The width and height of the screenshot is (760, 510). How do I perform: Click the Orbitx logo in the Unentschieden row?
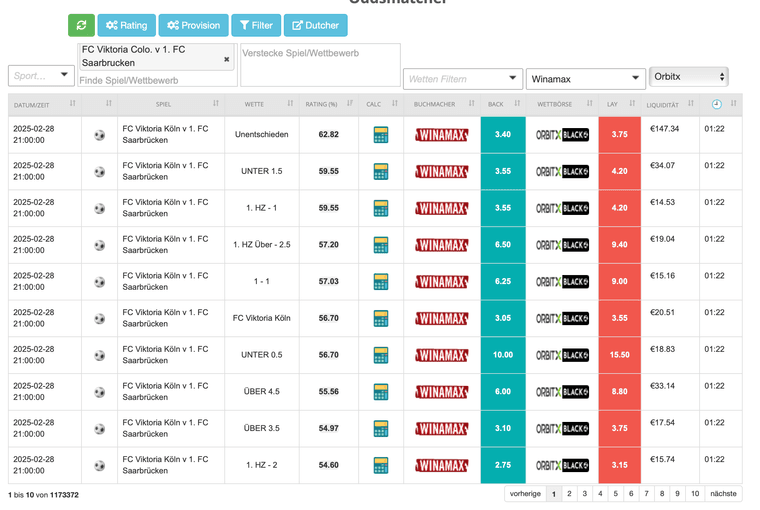coord(562,135)
